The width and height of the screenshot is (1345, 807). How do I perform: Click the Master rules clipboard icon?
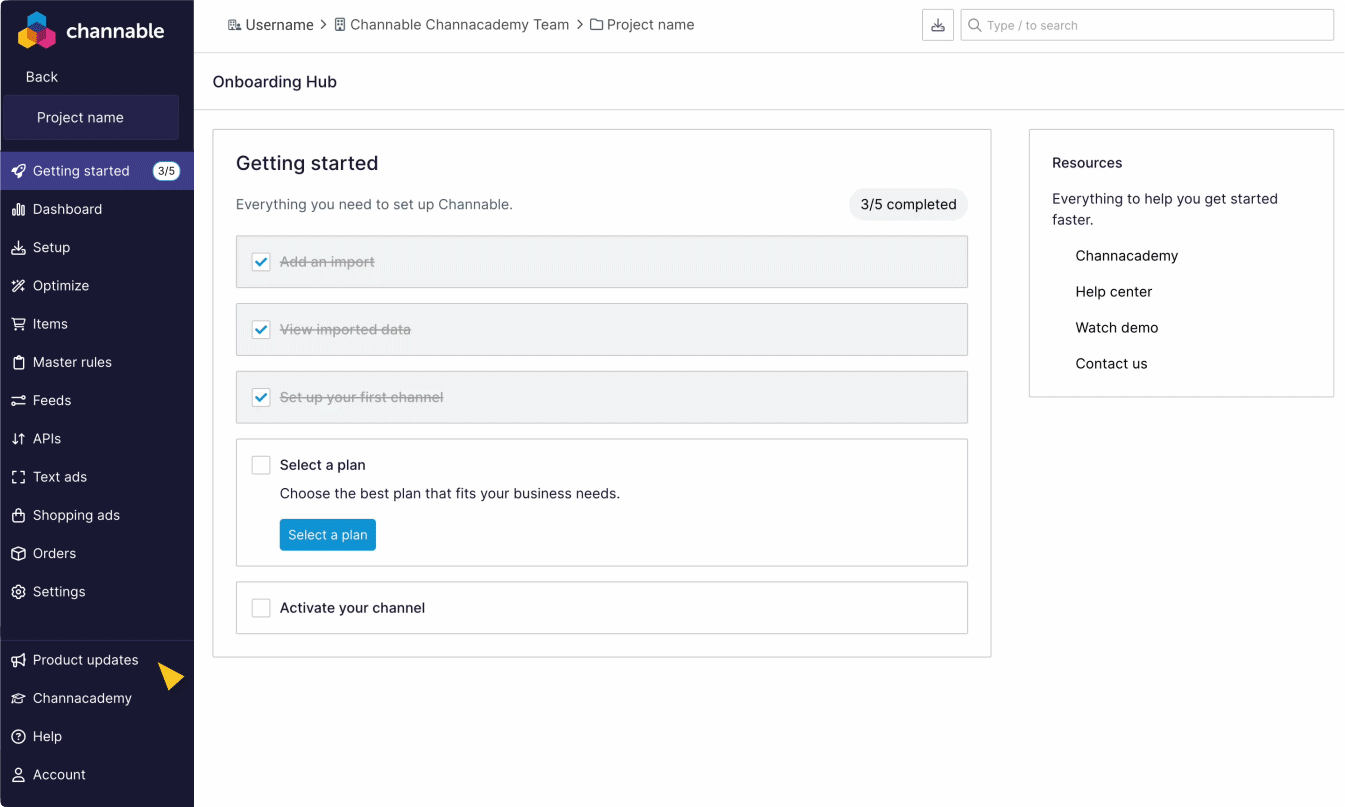18,362
